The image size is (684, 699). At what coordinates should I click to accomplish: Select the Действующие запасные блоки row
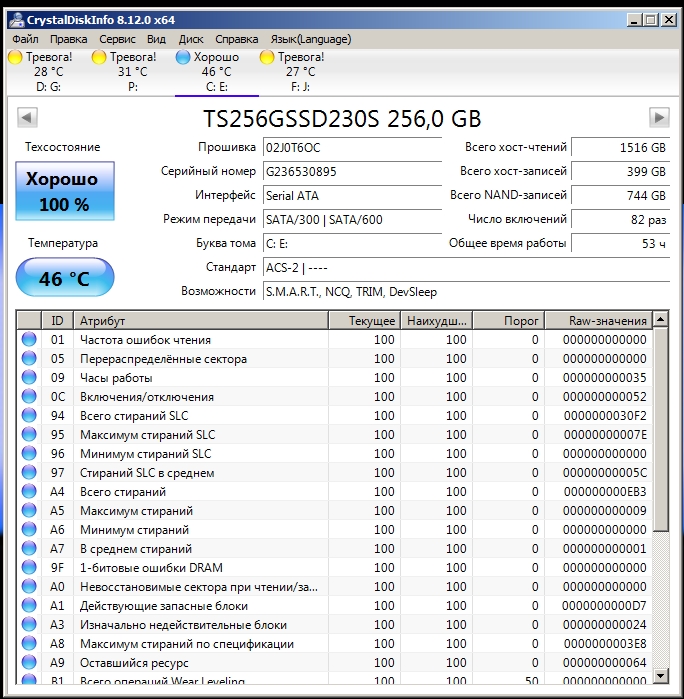pos(334,605)
